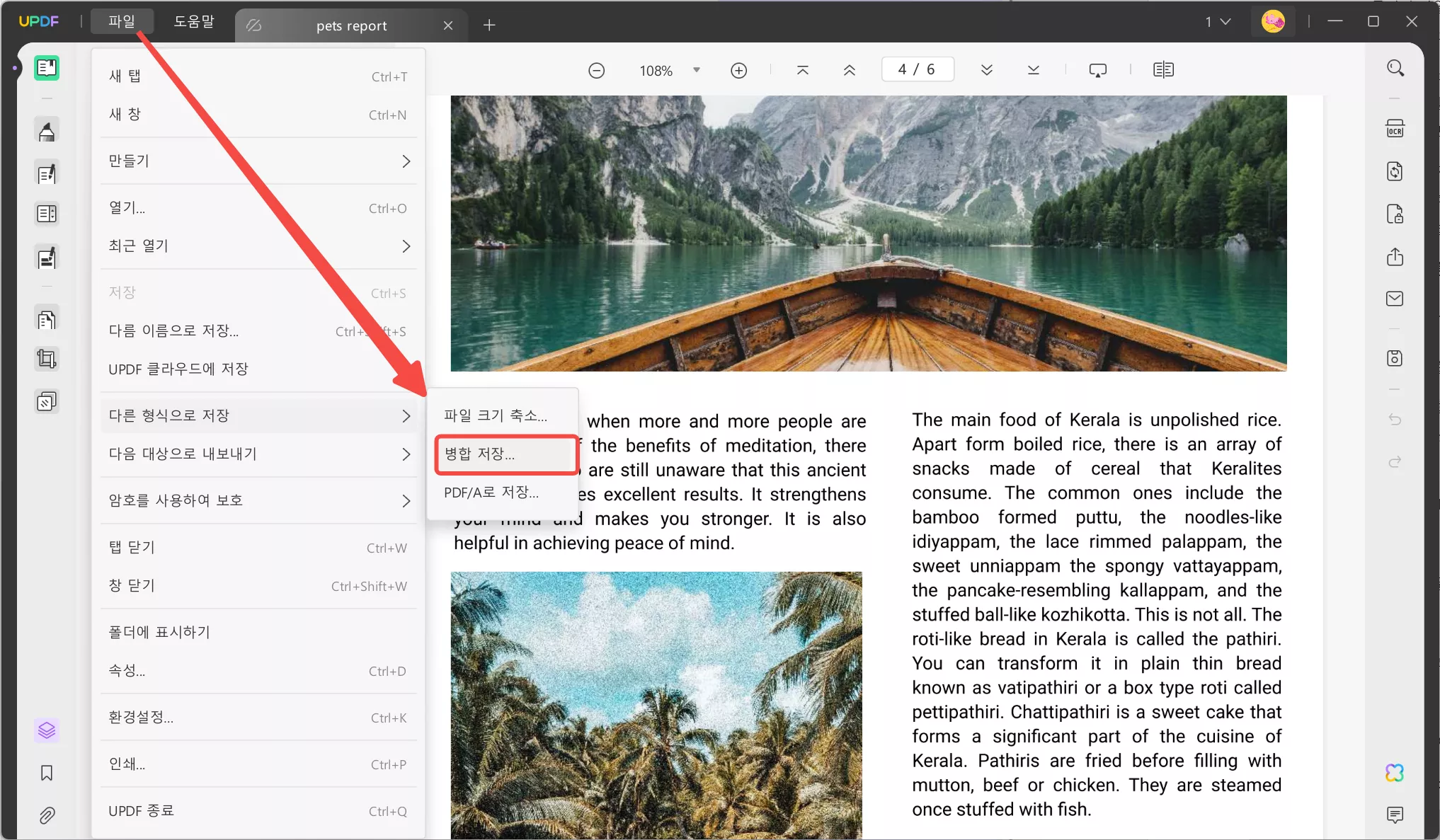
Task: Go to the next page icon
Action: 987,70
